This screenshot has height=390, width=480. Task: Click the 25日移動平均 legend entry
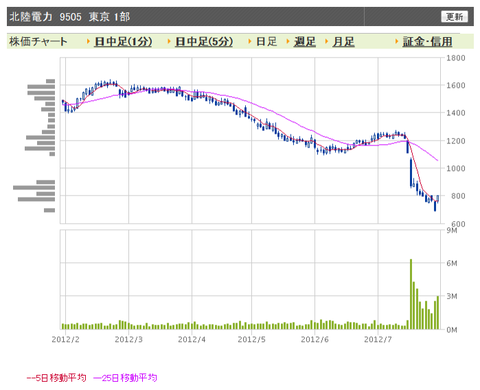(x=125, y=378)
